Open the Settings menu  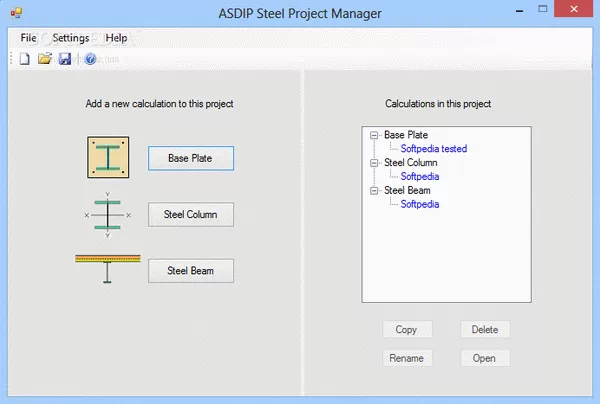70,37
